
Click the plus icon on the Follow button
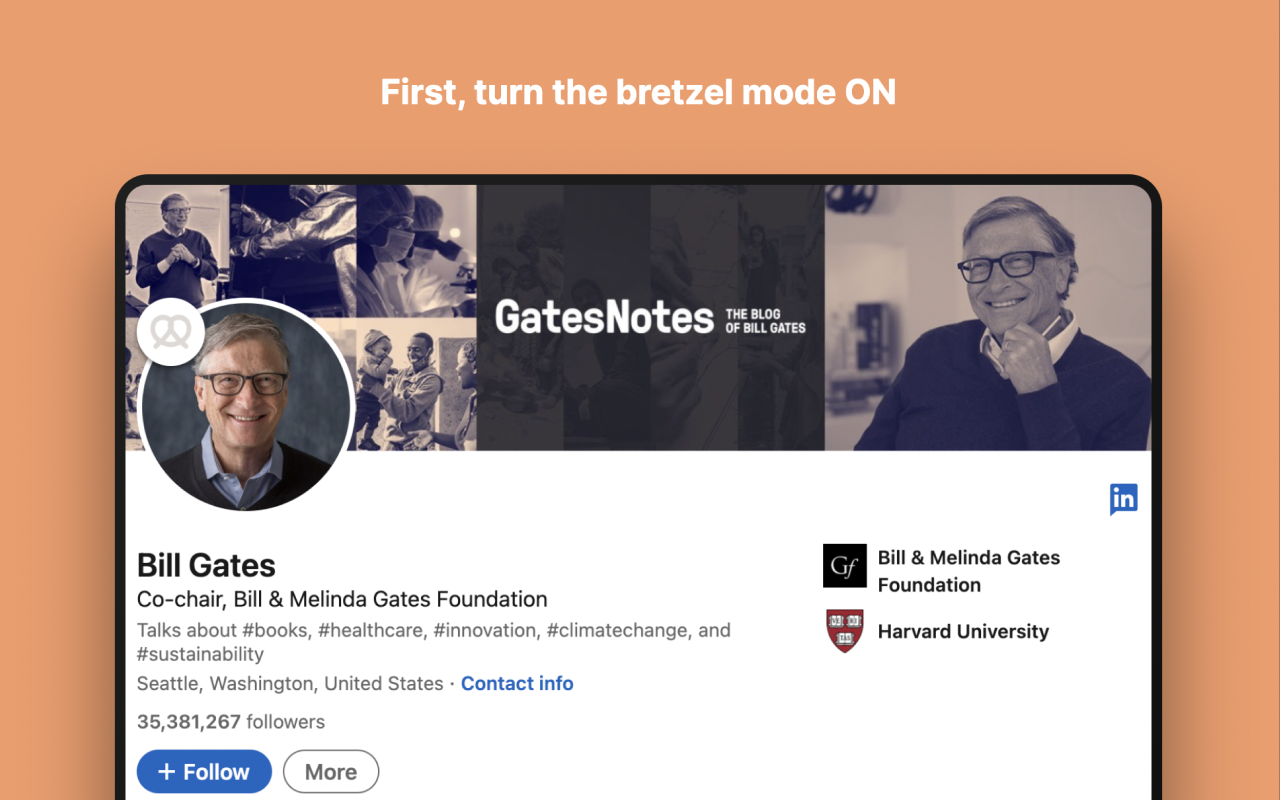click(x=167, y=772)
